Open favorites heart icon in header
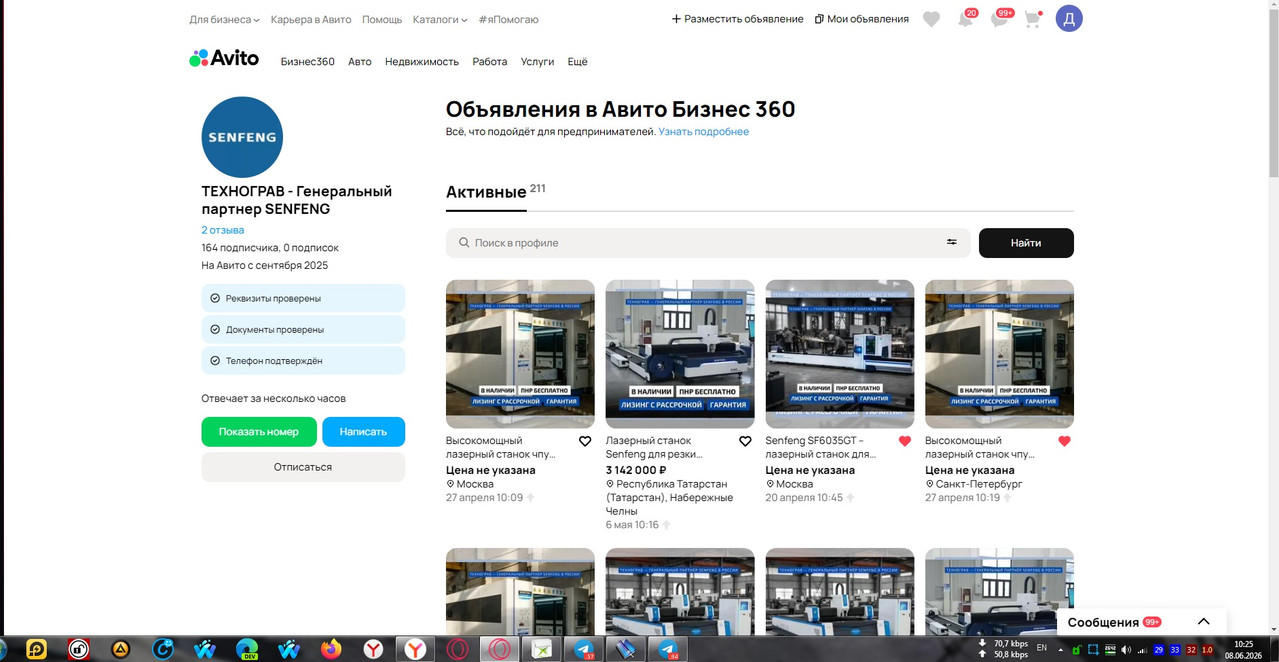1279x662 pixels. (x=931, y=19)
